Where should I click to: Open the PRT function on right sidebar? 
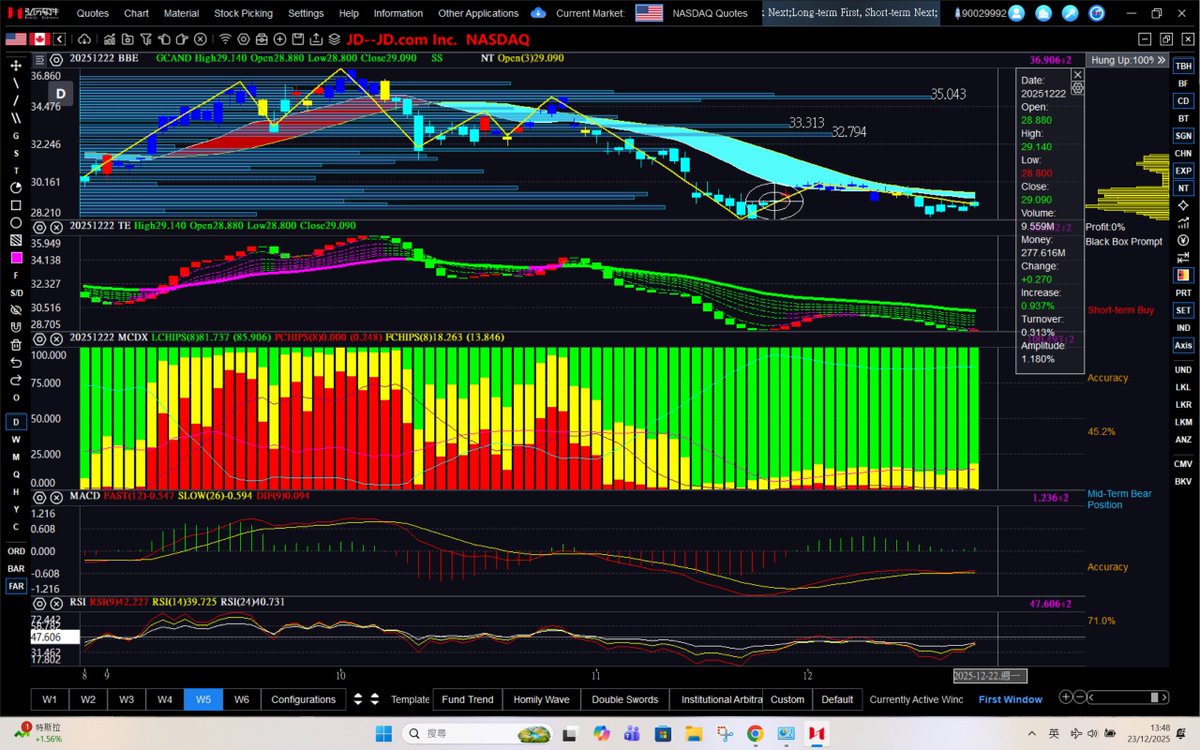coord(1185,294)
